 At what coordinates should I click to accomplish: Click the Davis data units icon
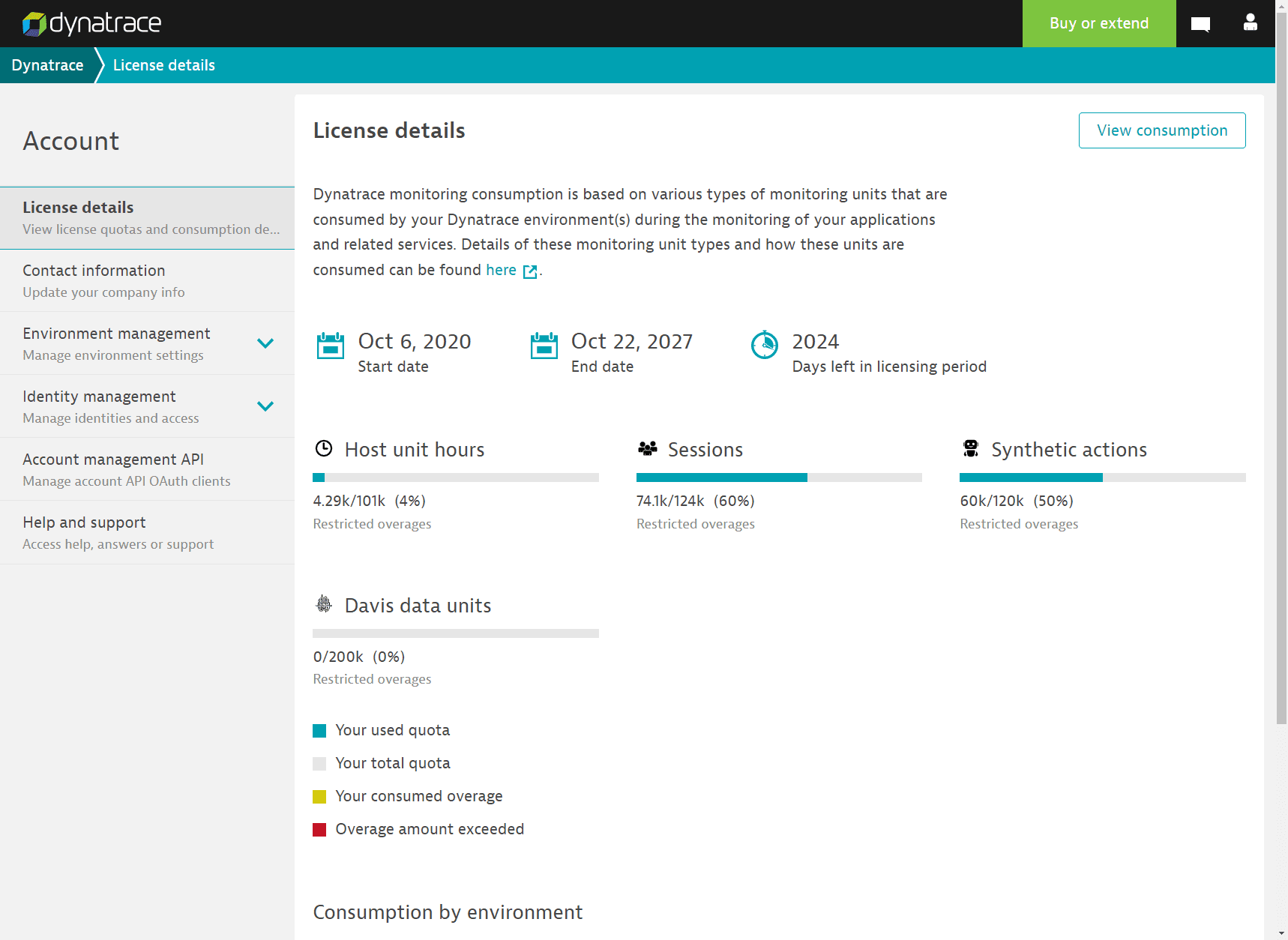coord(324,603)
